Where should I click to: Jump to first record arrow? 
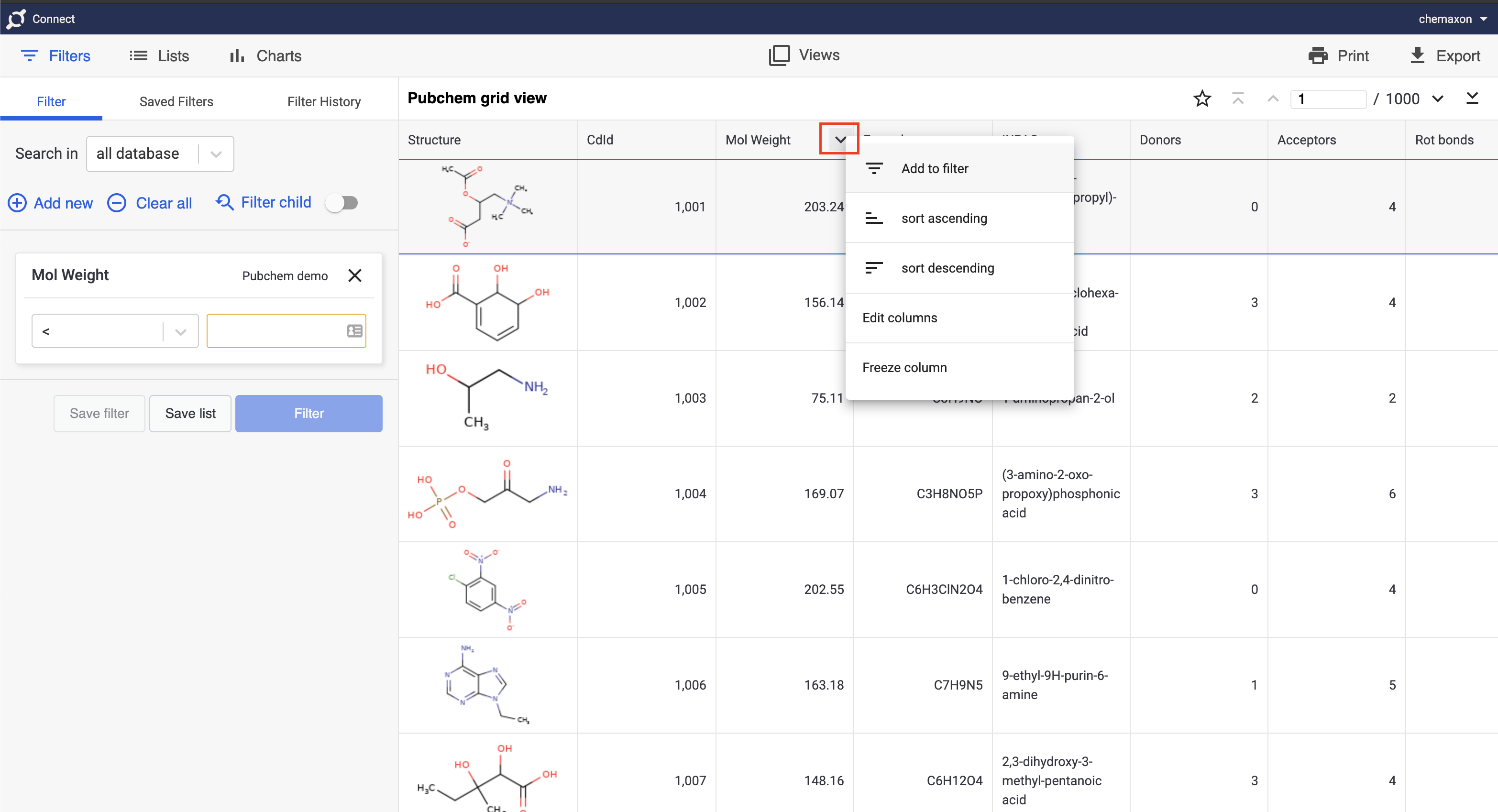1237,99
